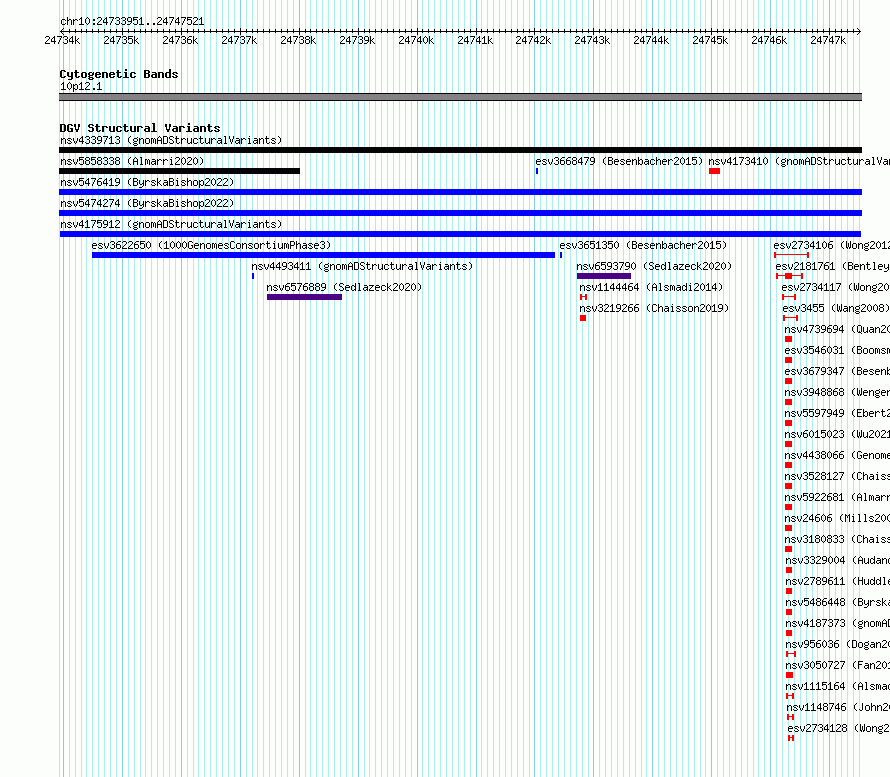Click the 24743k ruler tick label
Image resolution: width=890 pixels, height=777 pixels.
[592, 40]
